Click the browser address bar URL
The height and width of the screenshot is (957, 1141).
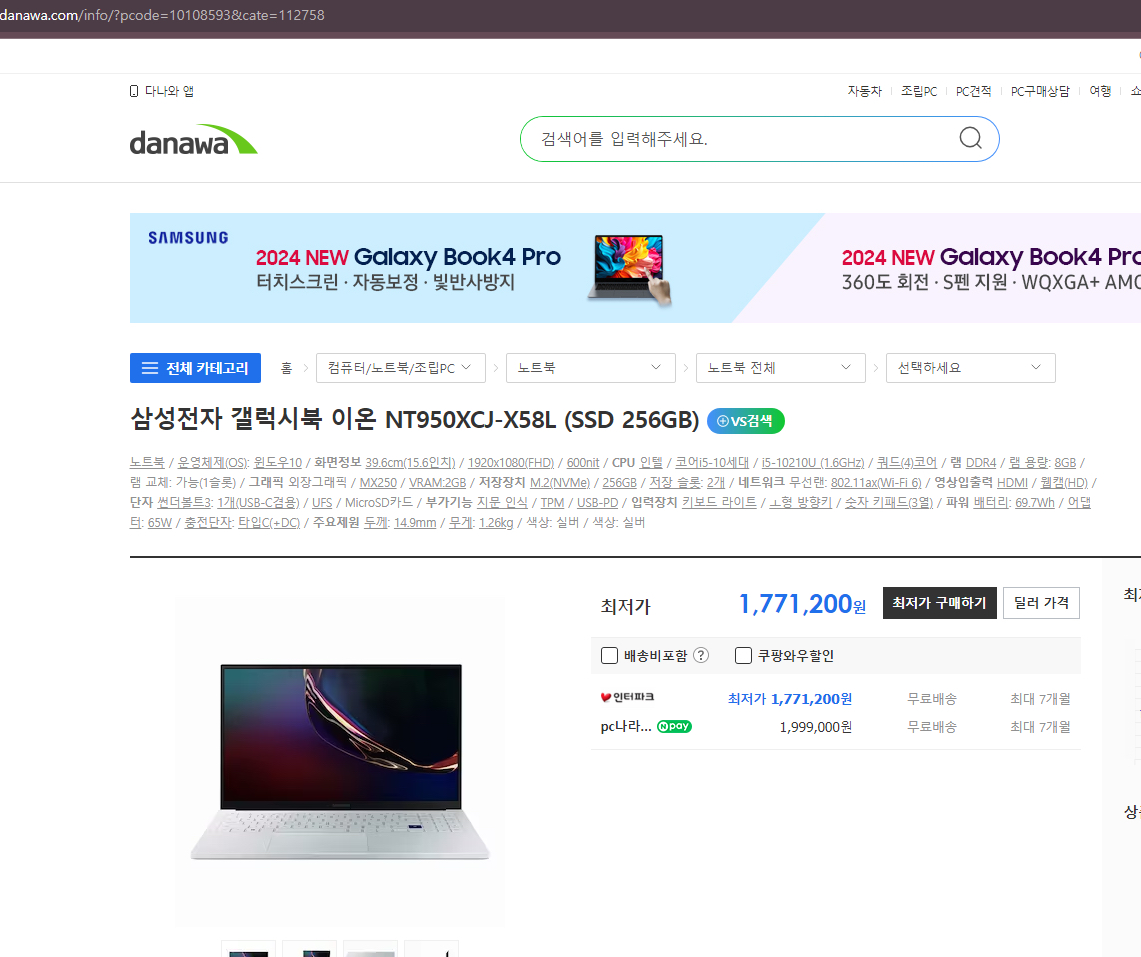tap(162, 15)
